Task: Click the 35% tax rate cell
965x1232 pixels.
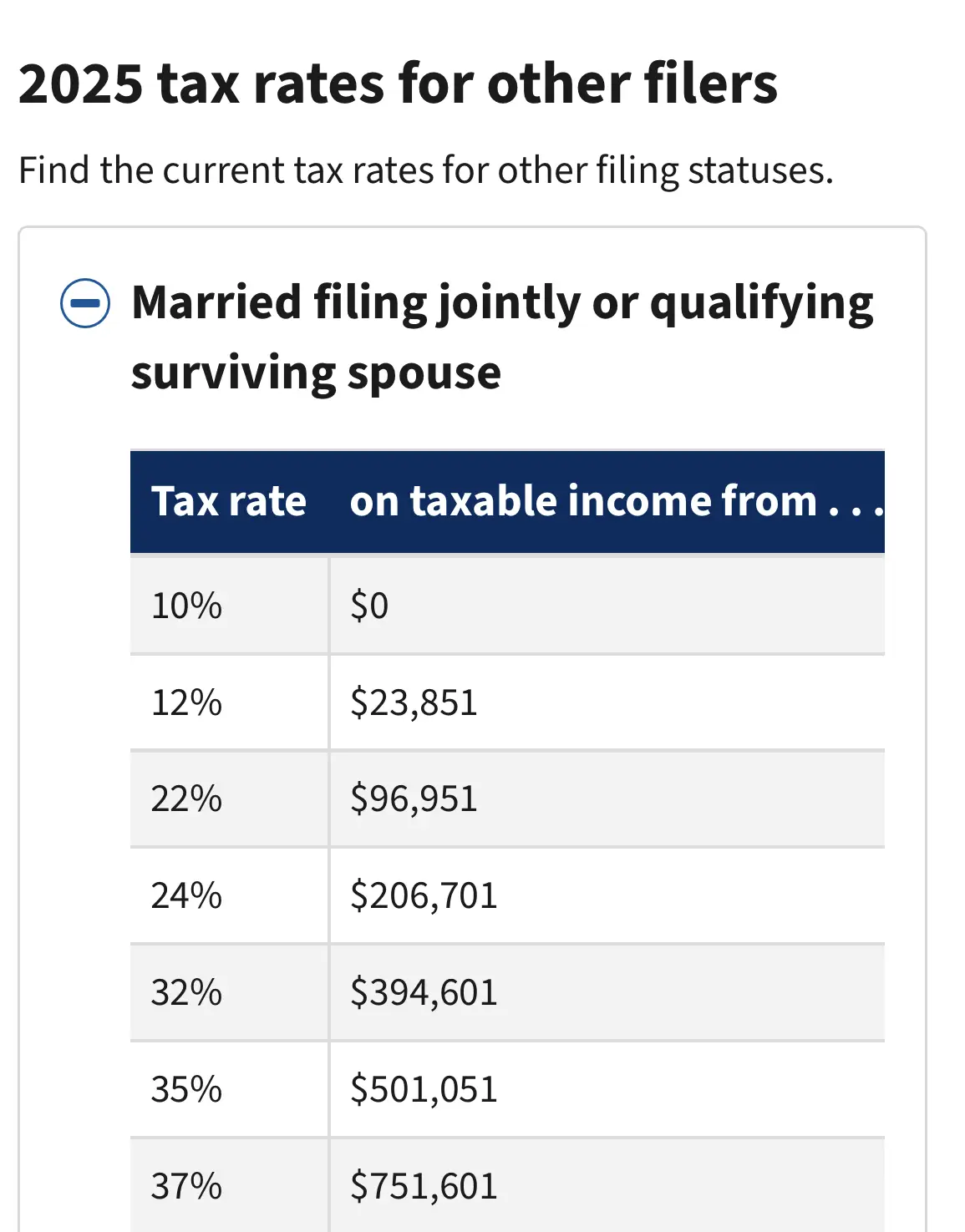Action: pos(230,1090)
